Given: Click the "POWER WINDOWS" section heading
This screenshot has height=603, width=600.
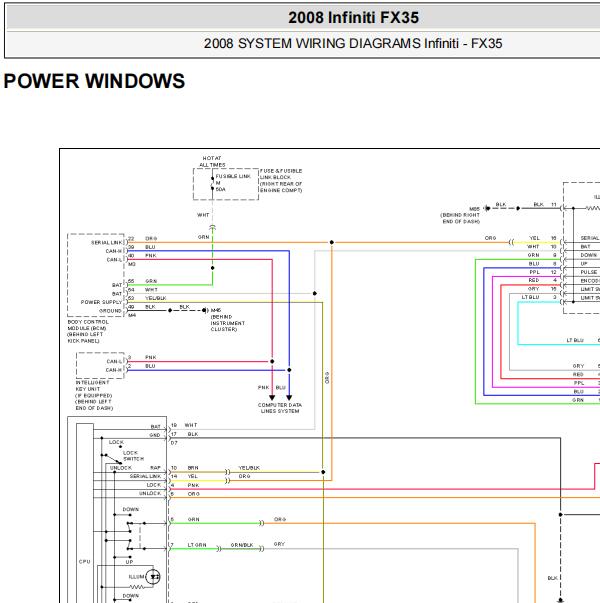Looking at the screenshot, I should (94, 81).
